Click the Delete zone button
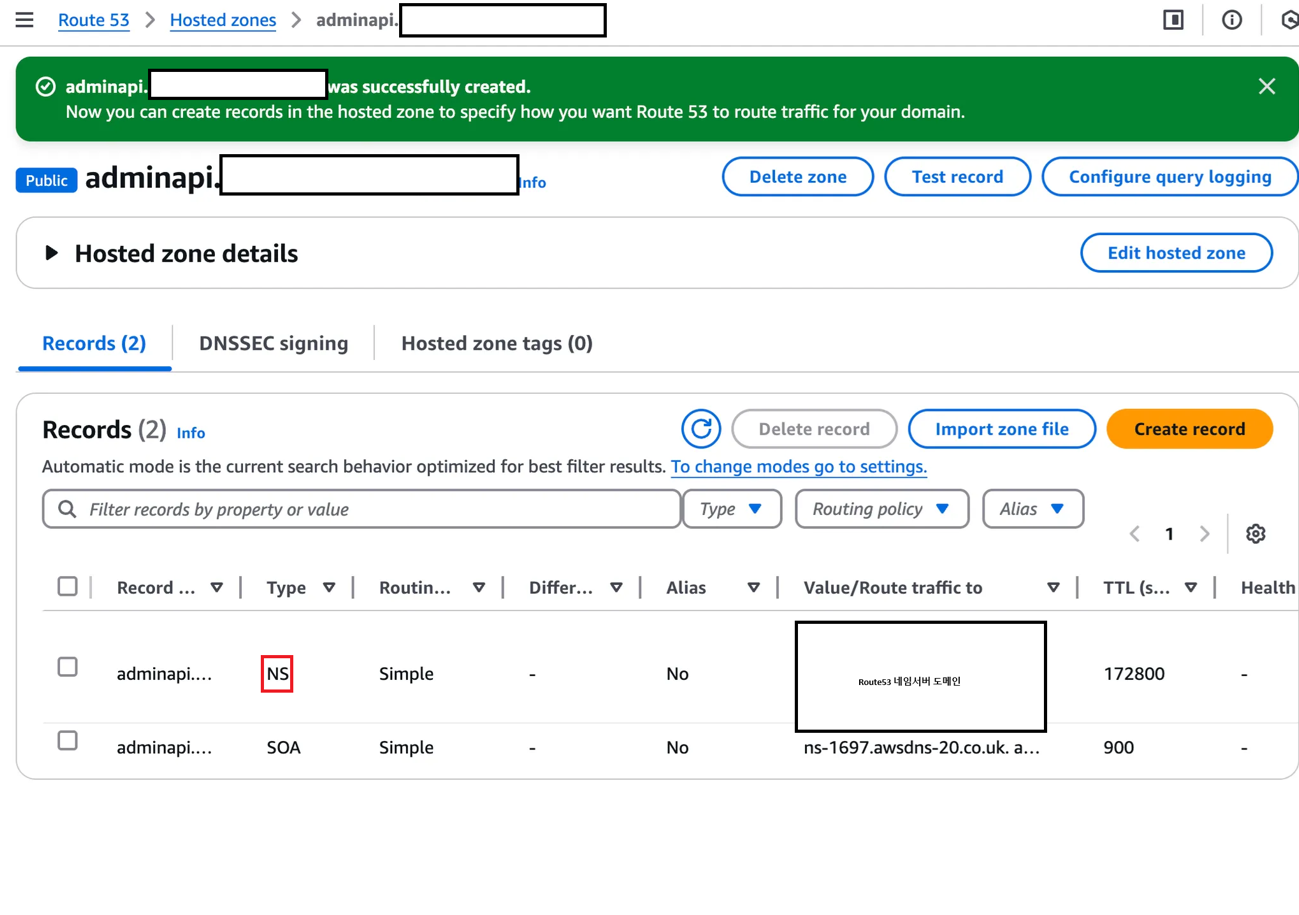This screenshot has width=1299, height=915. (798, 176)
